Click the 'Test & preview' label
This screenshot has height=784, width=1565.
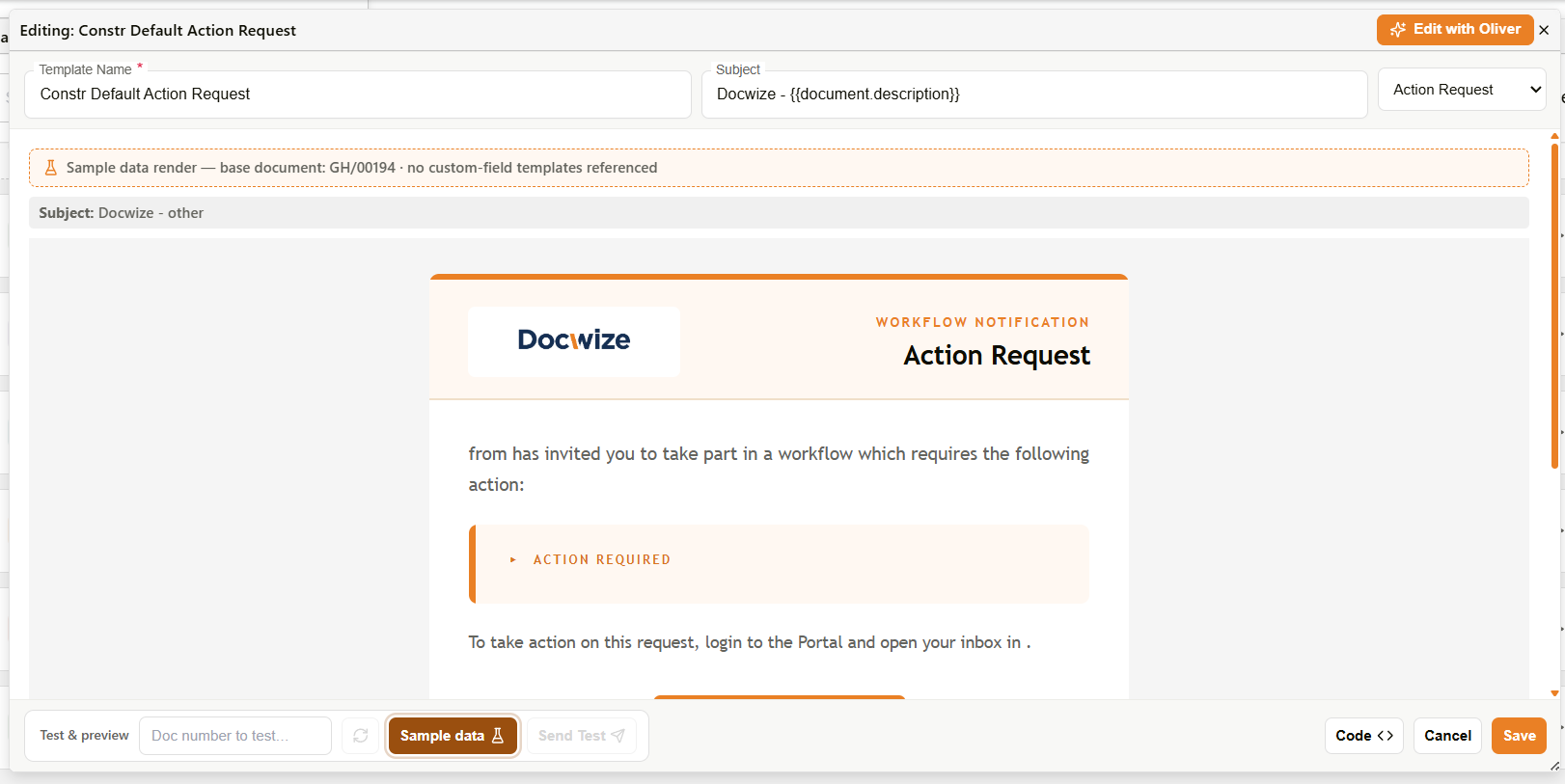pyautogui.click(x=84, y=736)
